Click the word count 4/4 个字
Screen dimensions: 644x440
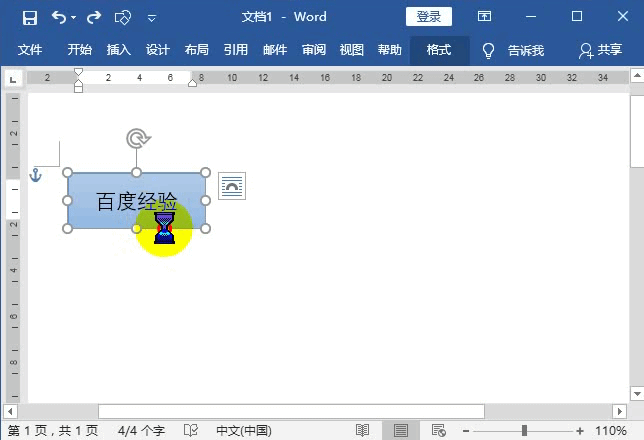(141, 431)
